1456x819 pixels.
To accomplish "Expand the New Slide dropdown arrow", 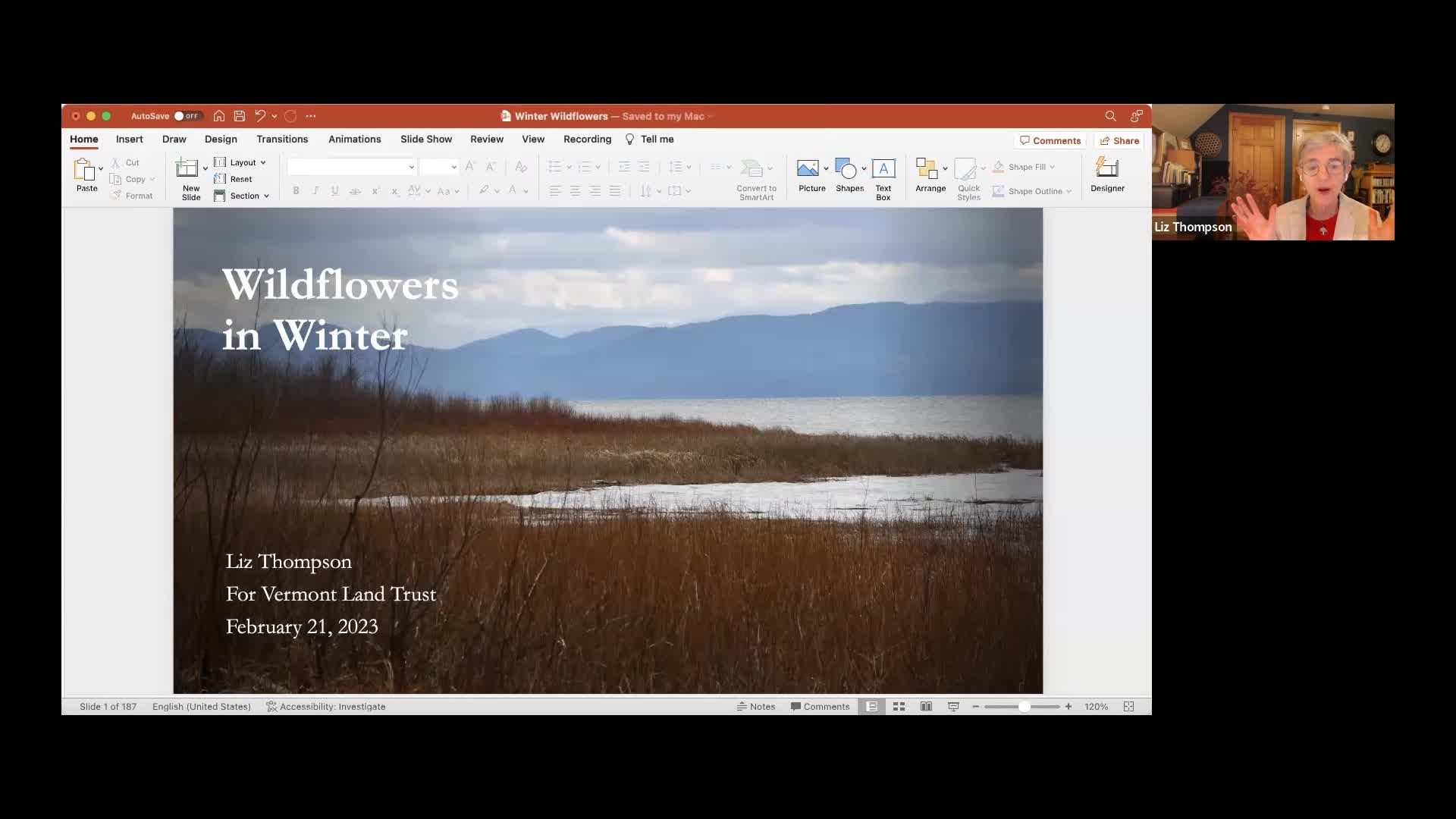I will pyautogui.click(x=206, y=169).
